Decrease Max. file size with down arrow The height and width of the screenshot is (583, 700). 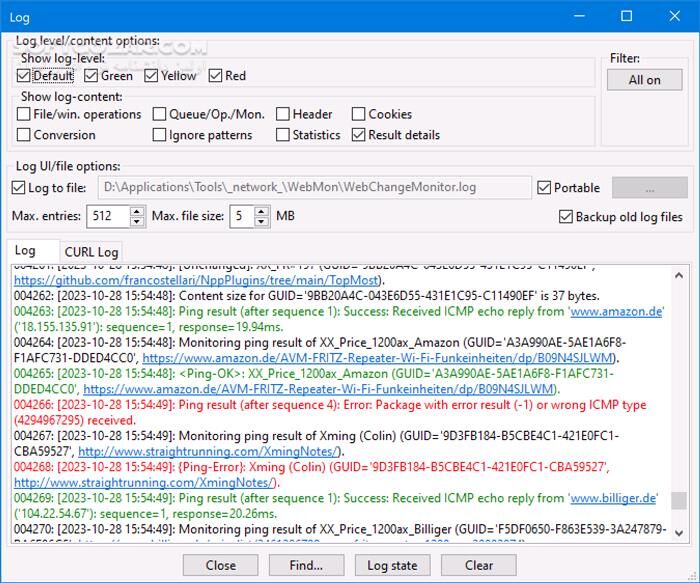point(262,221)
